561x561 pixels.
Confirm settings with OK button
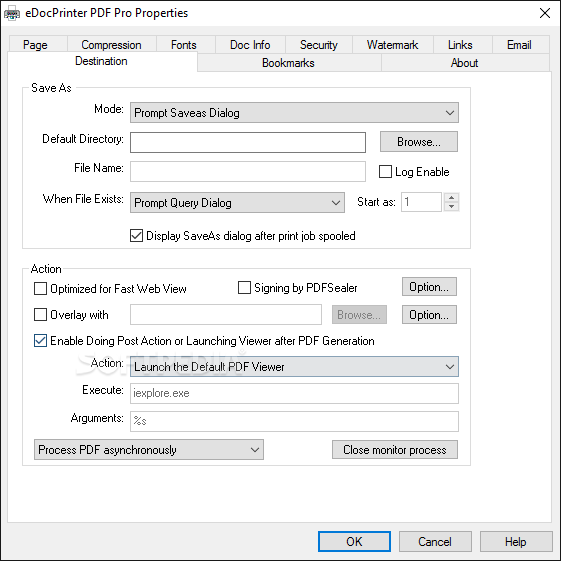354,541
